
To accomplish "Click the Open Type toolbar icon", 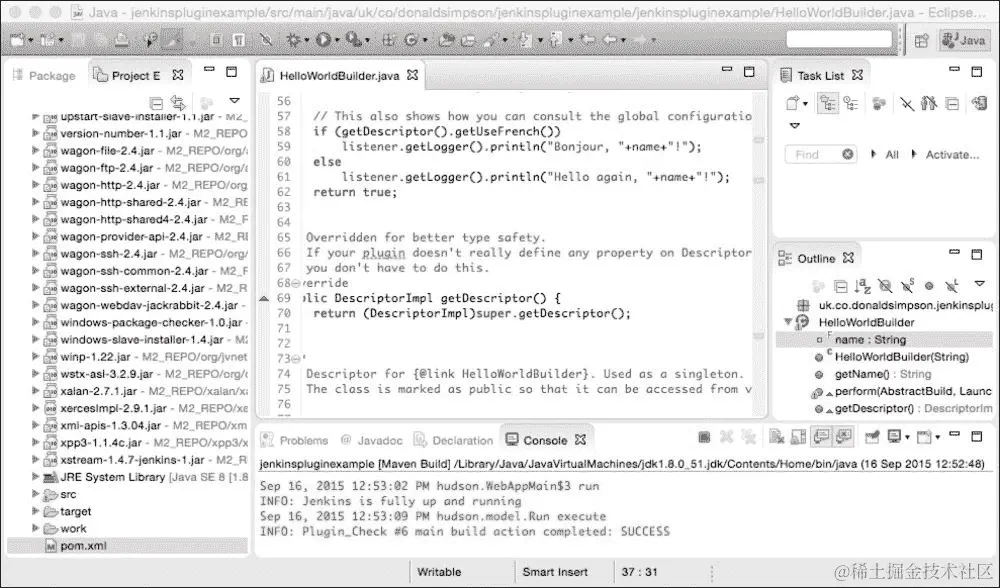I will pos(446,40).
